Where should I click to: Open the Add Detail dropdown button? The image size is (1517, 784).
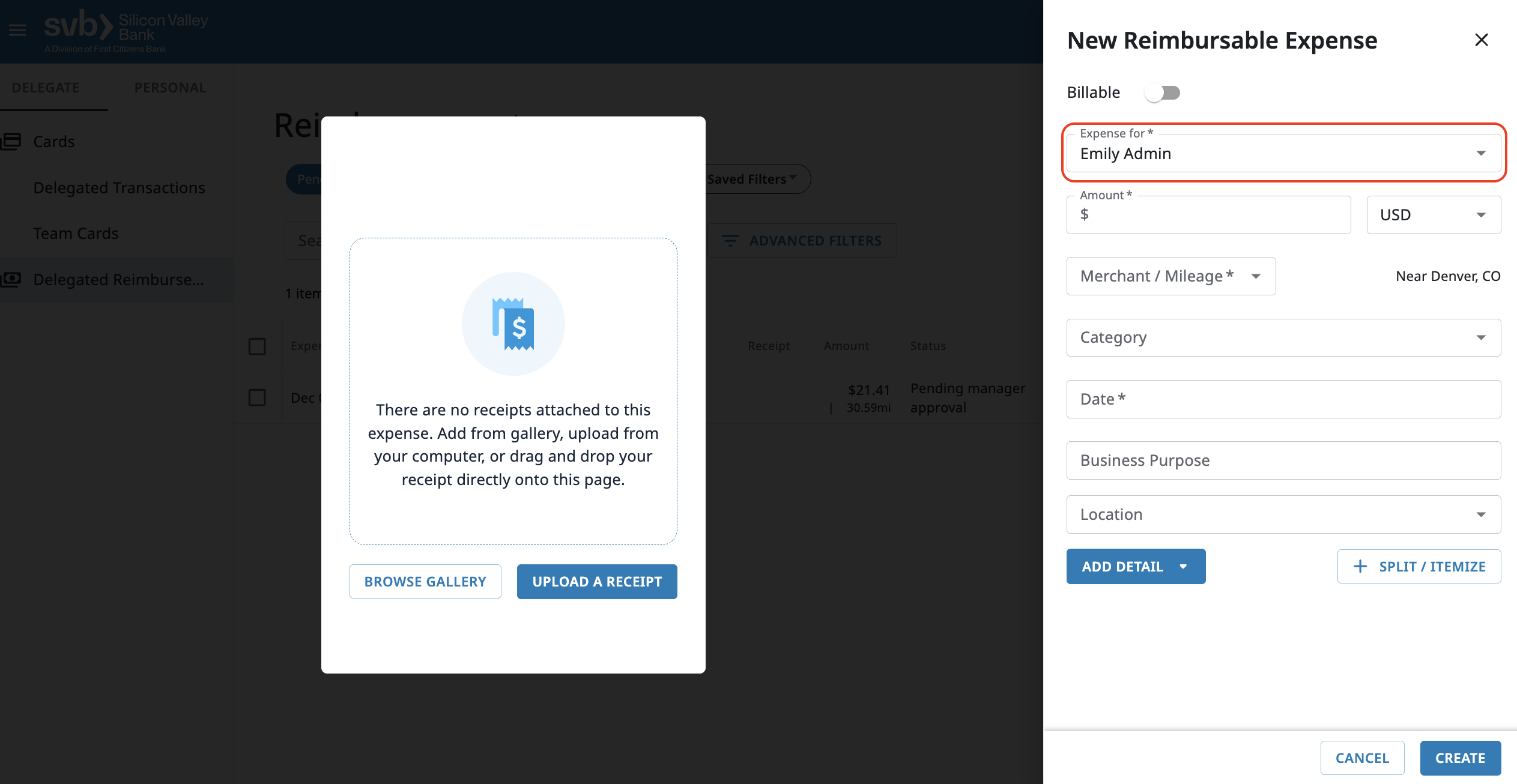pyautogui.click(x=1135, y=566)
